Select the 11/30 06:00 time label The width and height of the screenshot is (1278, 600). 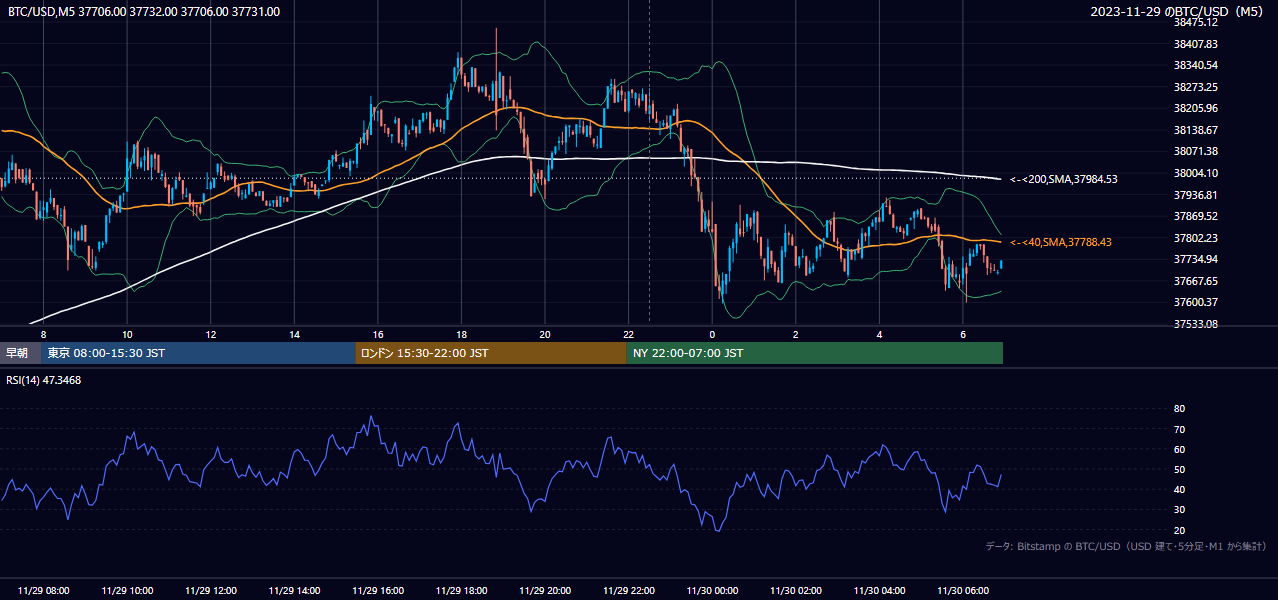962,591
